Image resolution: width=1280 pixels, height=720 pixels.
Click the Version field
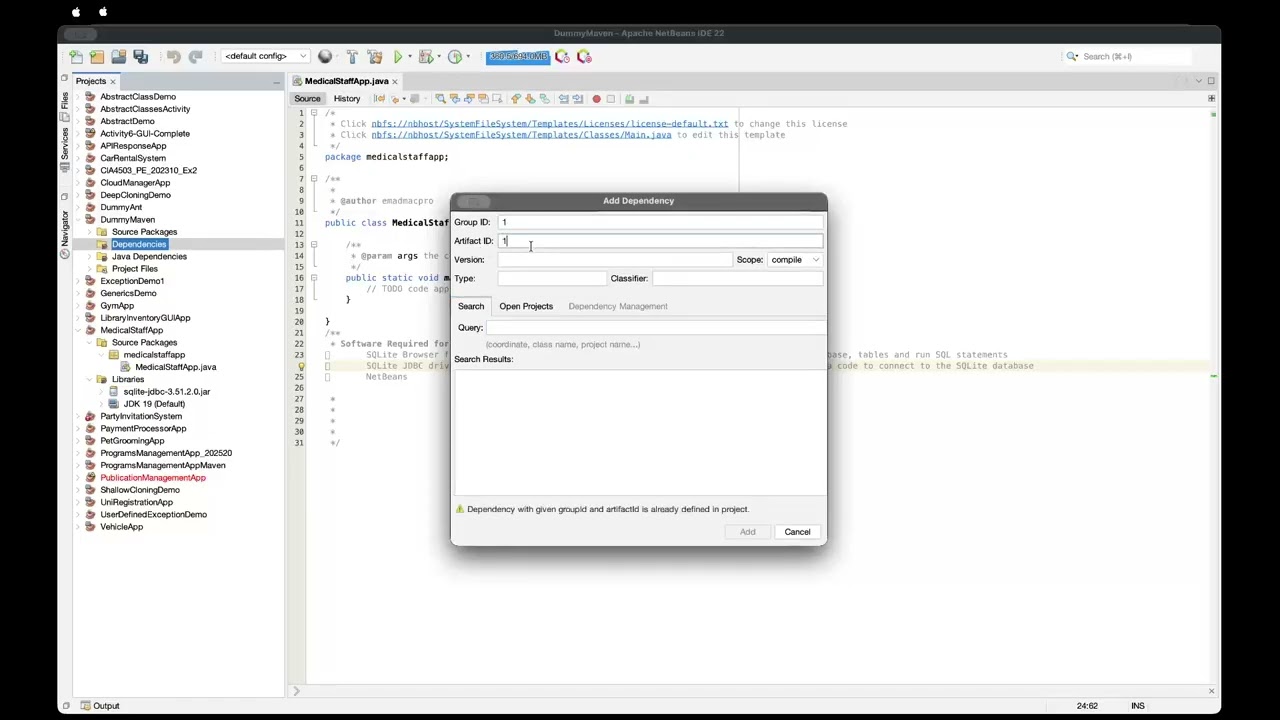615,260
